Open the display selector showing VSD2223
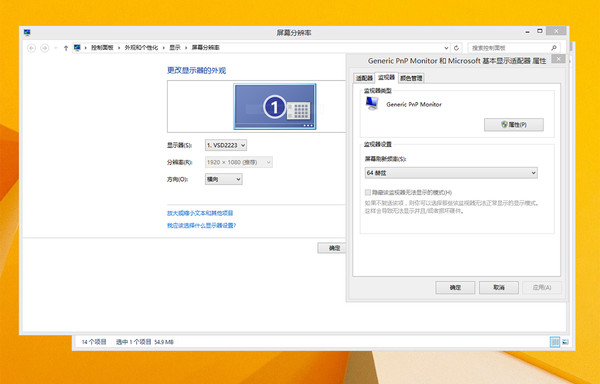The width and height of the screenshot is (600, 384). pos(226,145)
